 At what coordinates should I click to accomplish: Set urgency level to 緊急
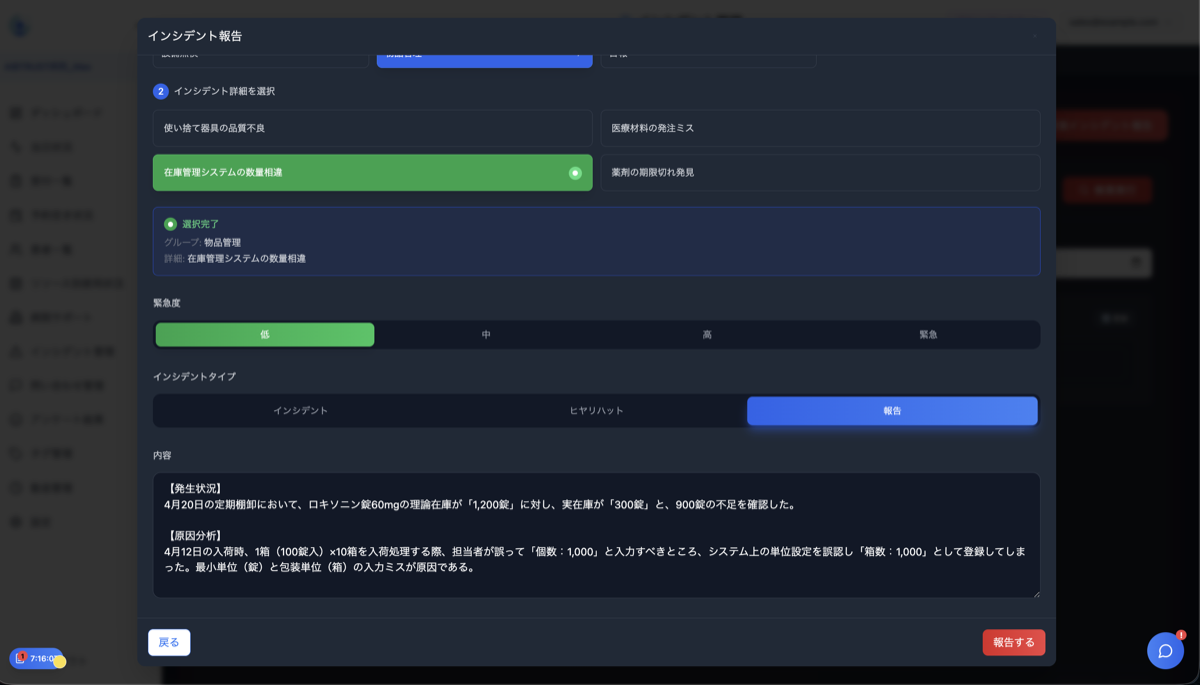929,334
